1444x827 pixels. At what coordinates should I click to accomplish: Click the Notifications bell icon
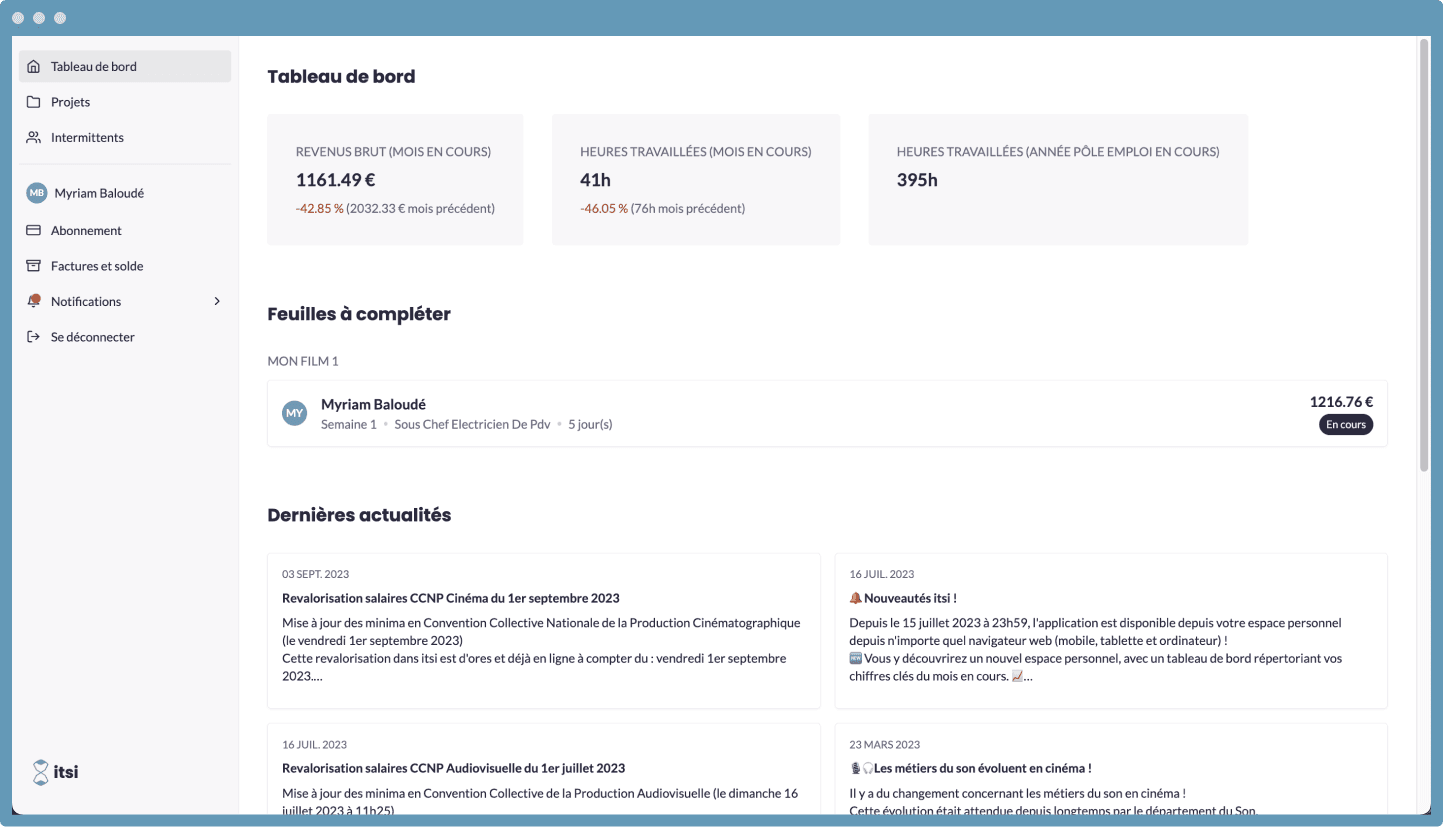35,301
